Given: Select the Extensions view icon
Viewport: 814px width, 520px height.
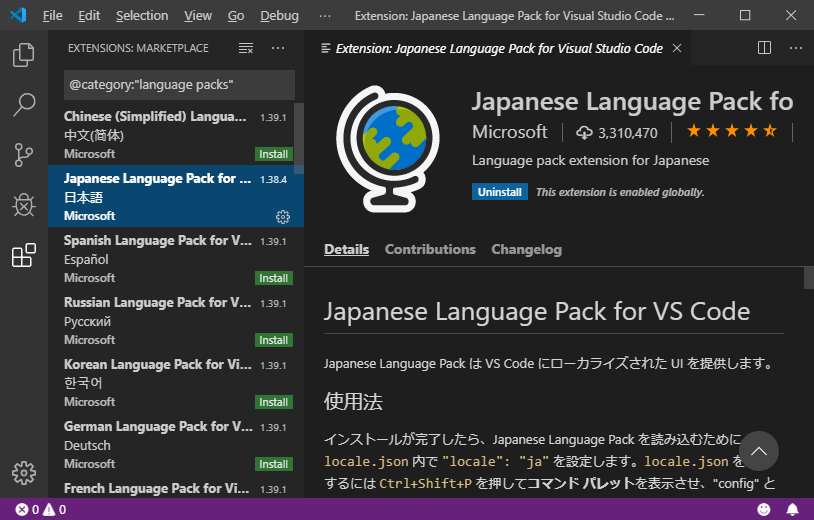Looking at the screenshot, I should tap(23, 255).
